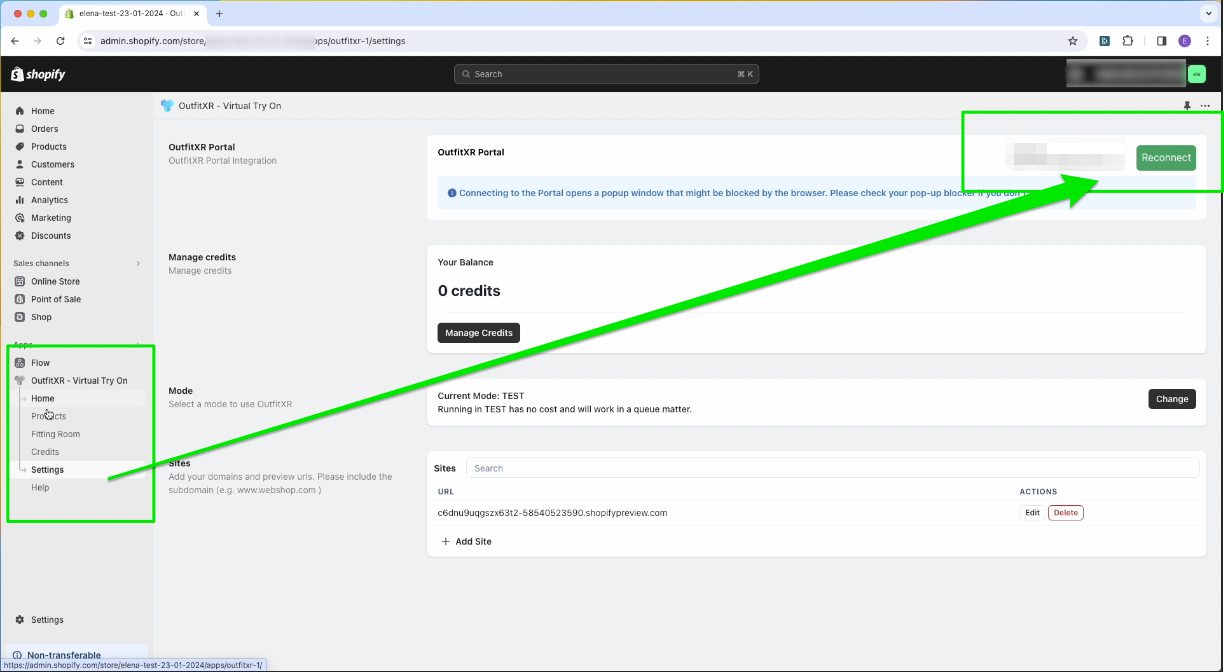Open the store account menu with green avatar
Image resolution: width=1224 pixels, height=672 pixels.
(1196, 74)
